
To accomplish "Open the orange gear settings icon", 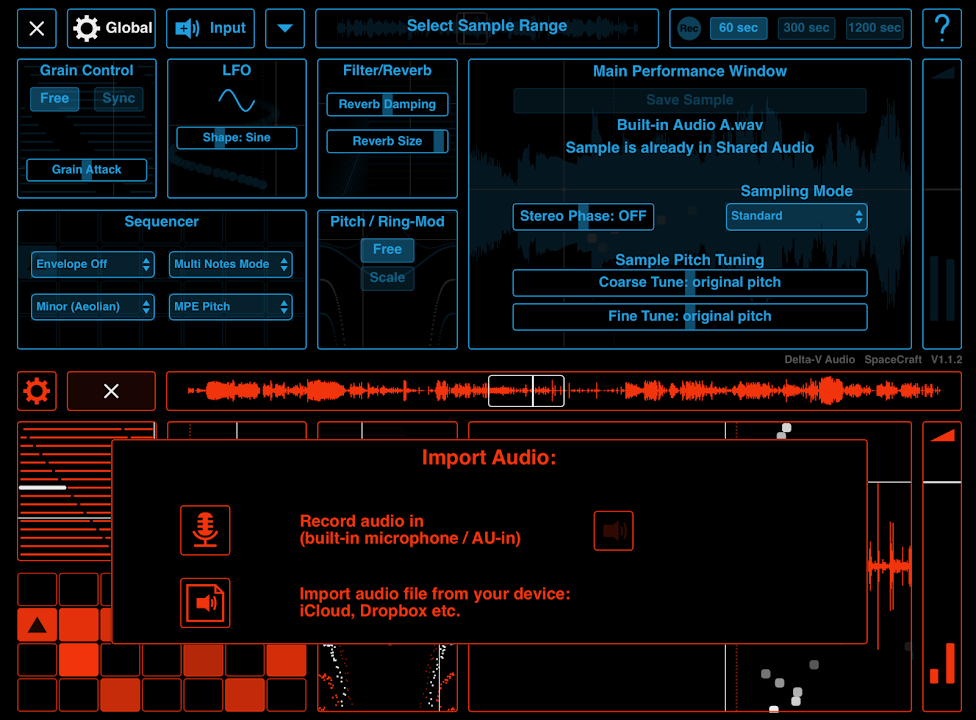I will pyautogui.click(x=37, y=391).
